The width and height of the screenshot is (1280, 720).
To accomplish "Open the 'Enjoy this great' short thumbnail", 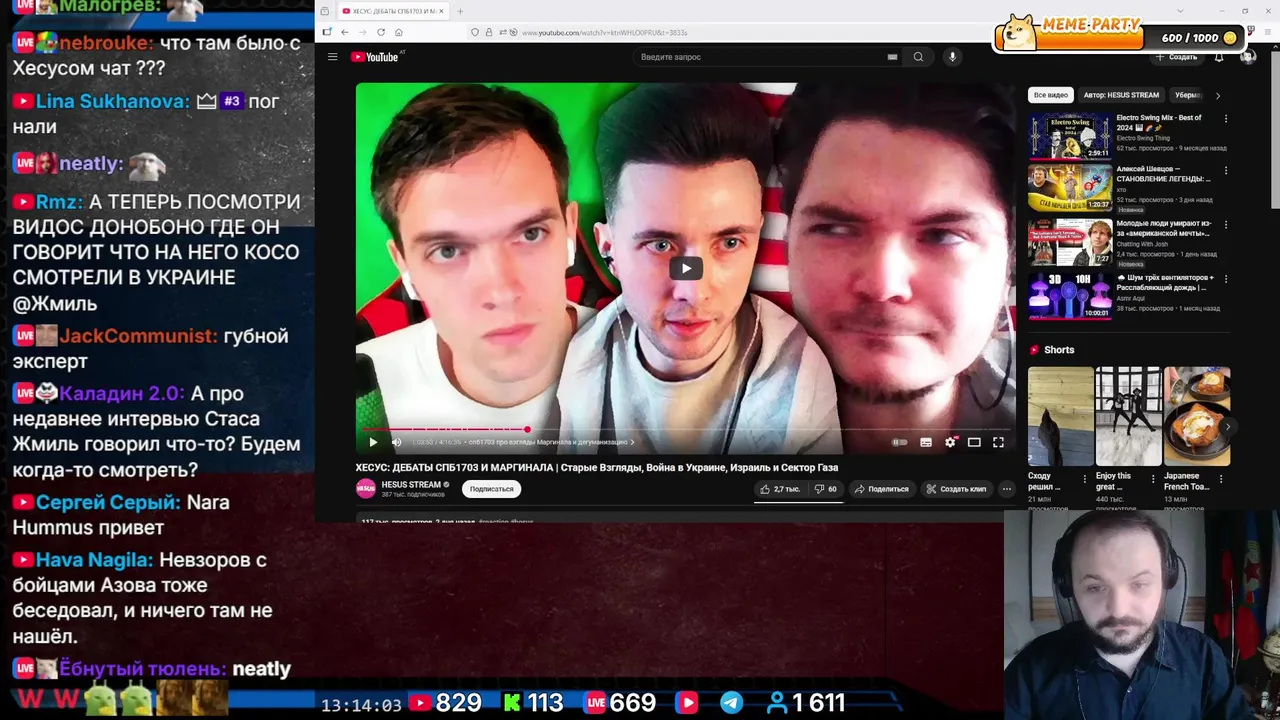I will (1128, 416).
